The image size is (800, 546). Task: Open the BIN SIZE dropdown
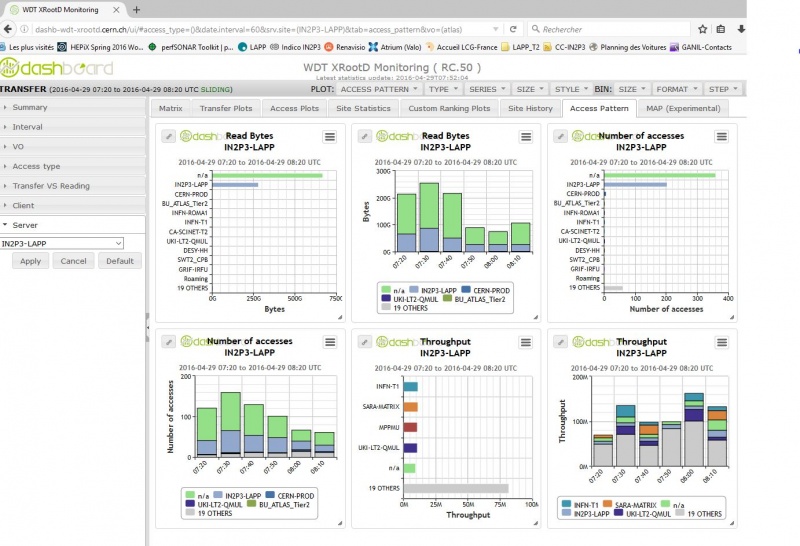632,89
